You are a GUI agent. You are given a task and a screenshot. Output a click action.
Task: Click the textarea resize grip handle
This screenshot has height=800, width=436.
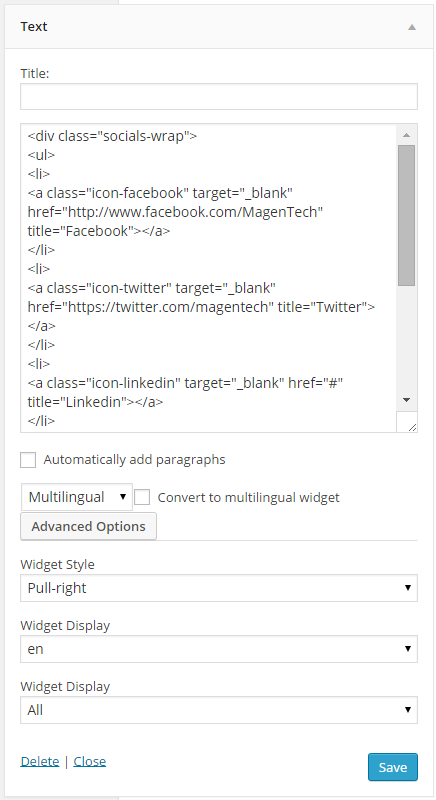tap(412, 427)
